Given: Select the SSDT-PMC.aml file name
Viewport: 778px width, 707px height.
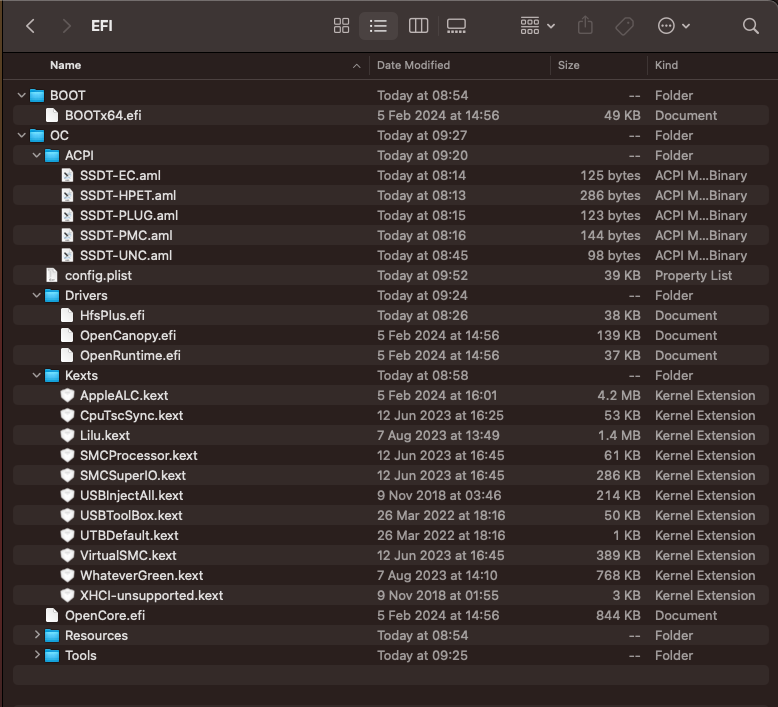Looking at the screenshot, I should pos(126,235).
